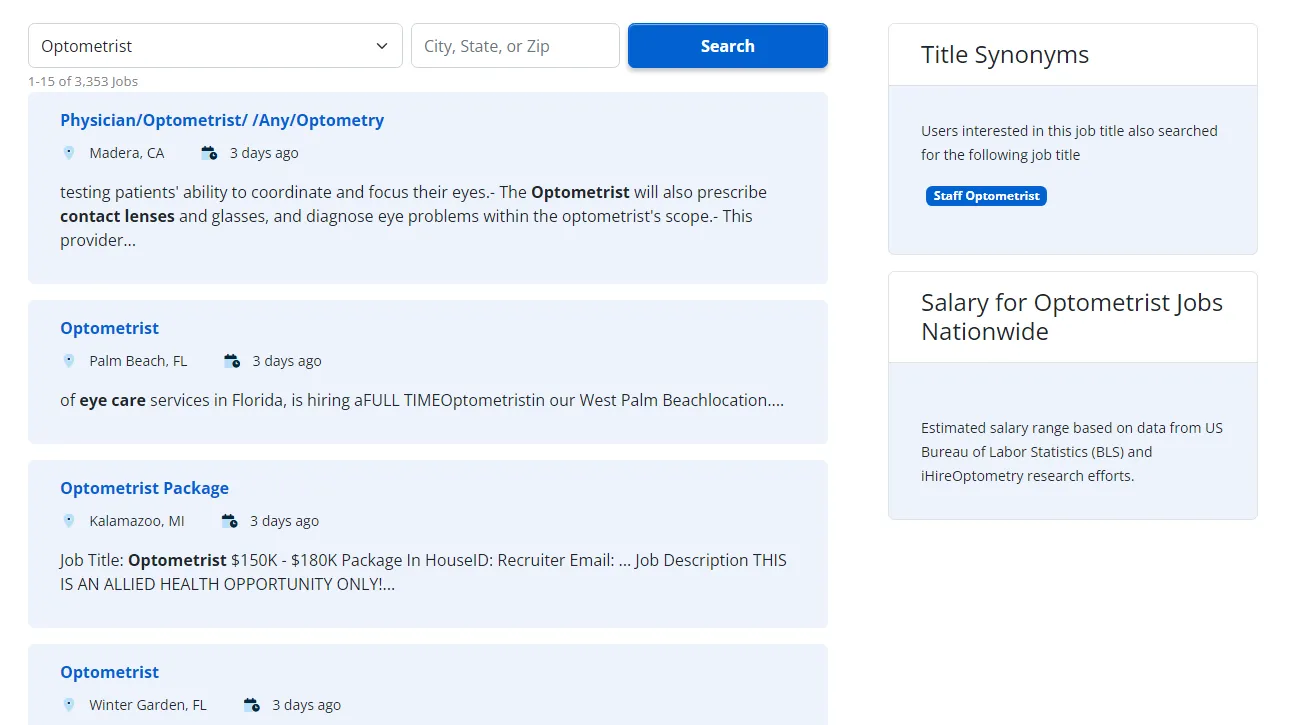Image resolution: width=1300 pixels, height=725 pixels.
Task: Click the location pin icon beside Kalamazoo, MI
Action: click(x=69, y=521)
